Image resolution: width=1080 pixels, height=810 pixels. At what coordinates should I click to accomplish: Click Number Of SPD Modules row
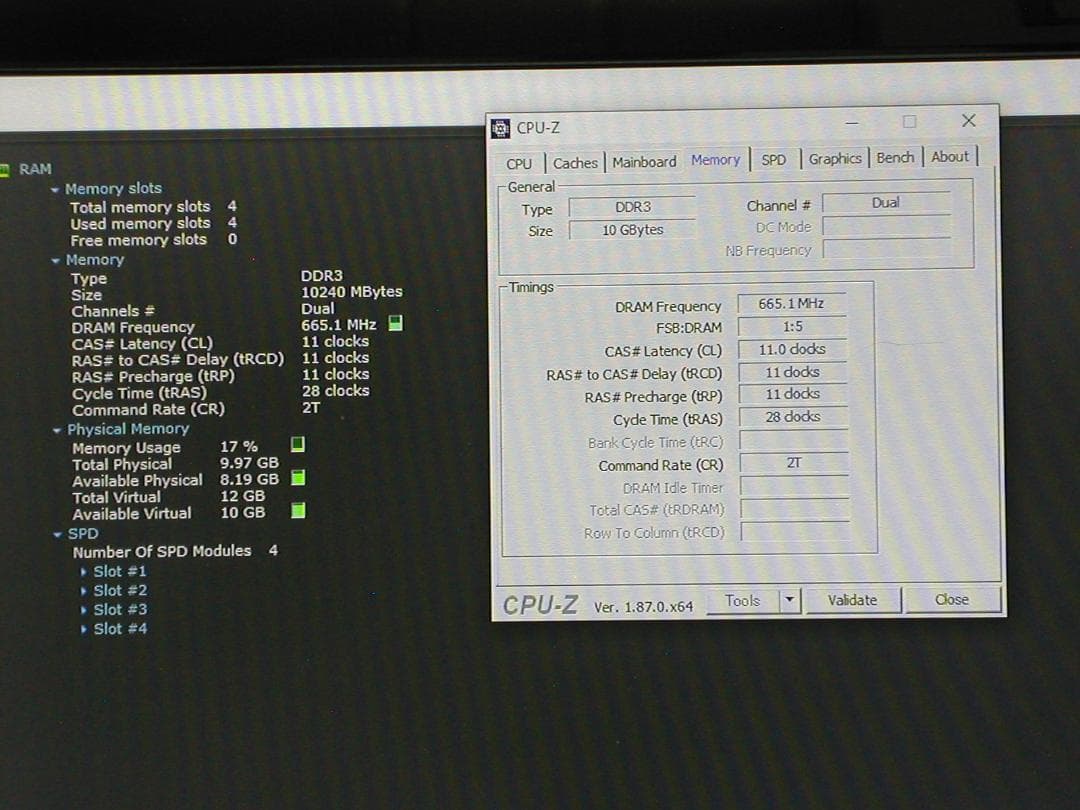point(176,551)
